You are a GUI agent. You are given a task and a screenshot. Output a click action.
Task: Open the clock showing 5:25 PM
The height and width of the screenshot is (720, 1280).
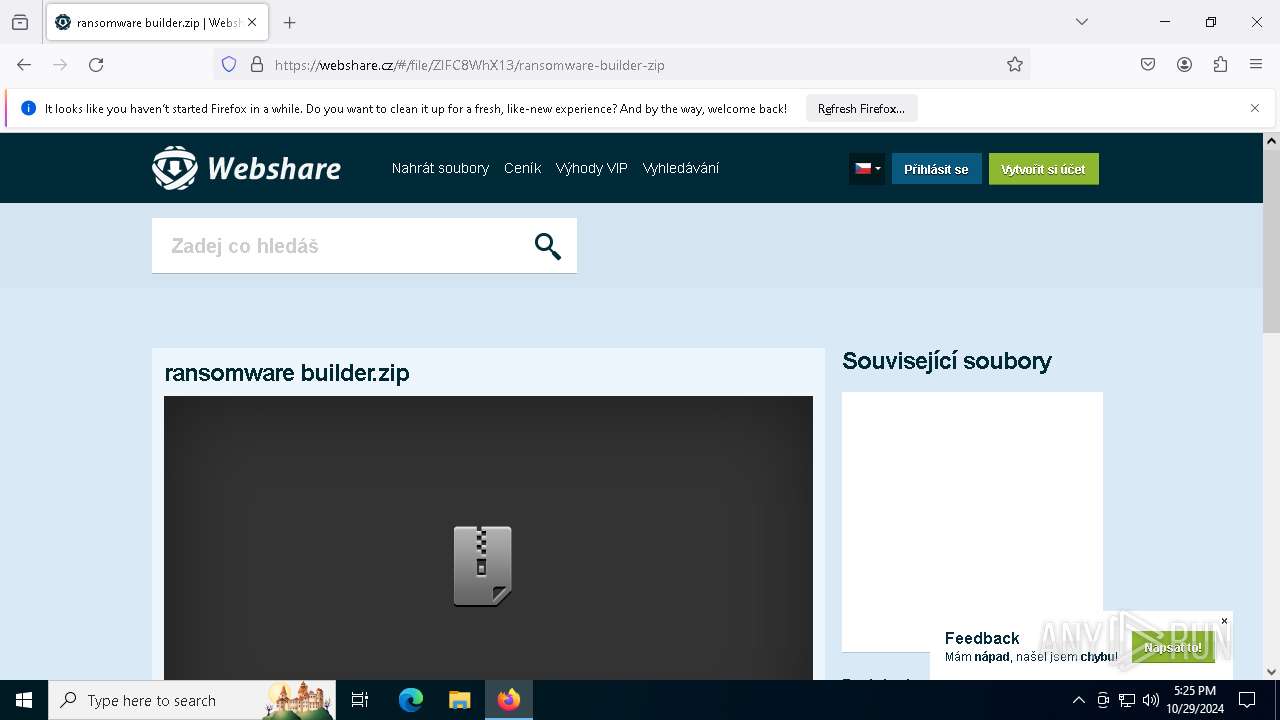click(1194, 700)
